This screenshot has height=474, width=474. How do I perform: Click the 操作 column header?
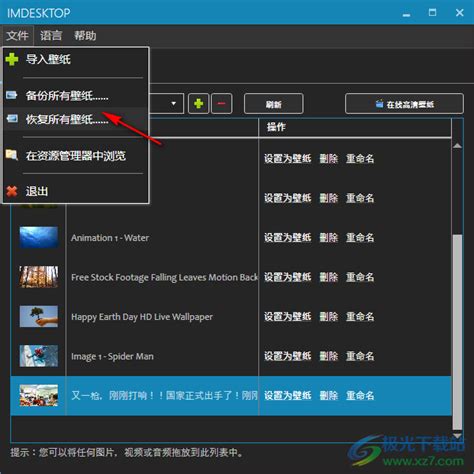click(x=276, y=127)
